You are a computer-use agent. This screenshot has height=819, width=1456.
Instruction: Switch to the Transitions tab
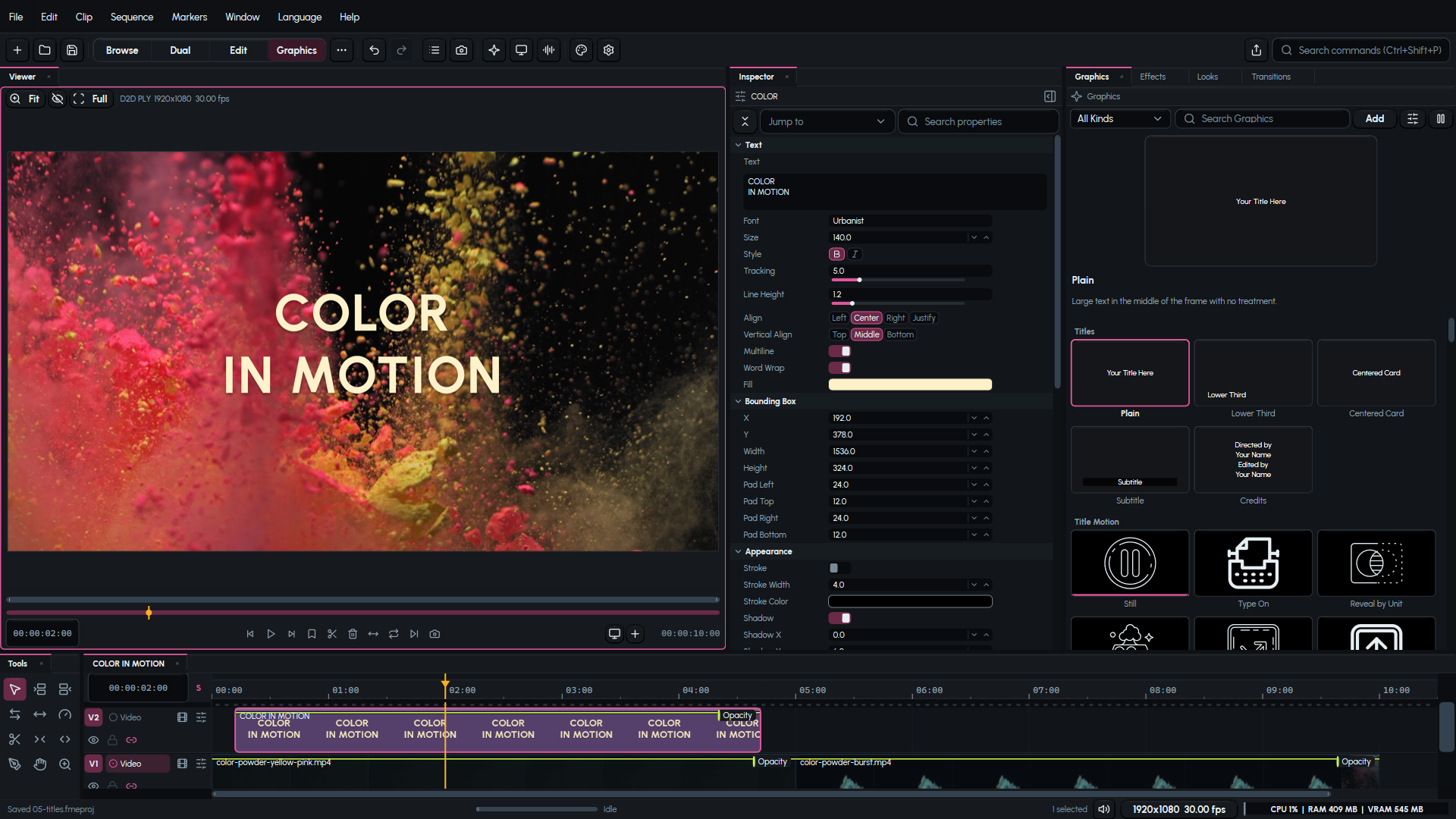click(1271, 77)
